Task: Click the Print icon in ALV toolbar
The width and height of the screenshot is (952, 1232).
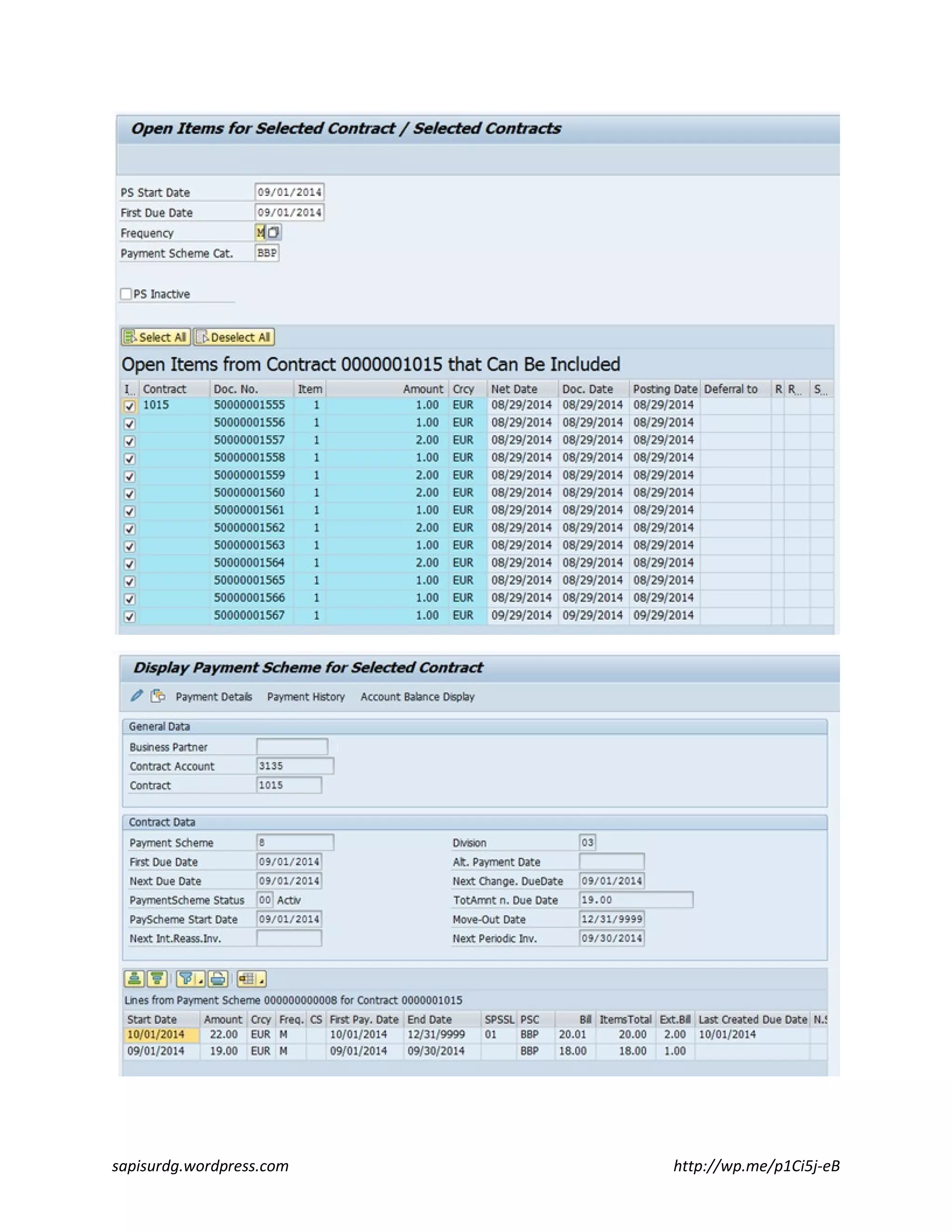Action: [x=218, y=979]
